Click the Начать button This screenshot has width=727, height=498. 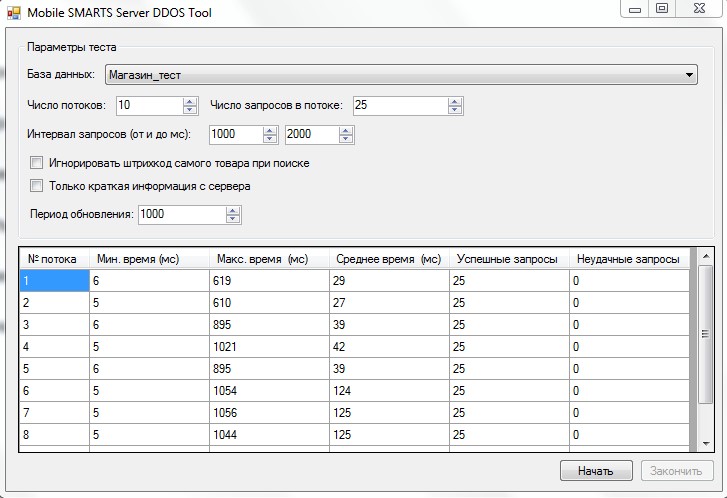point(596,471)
